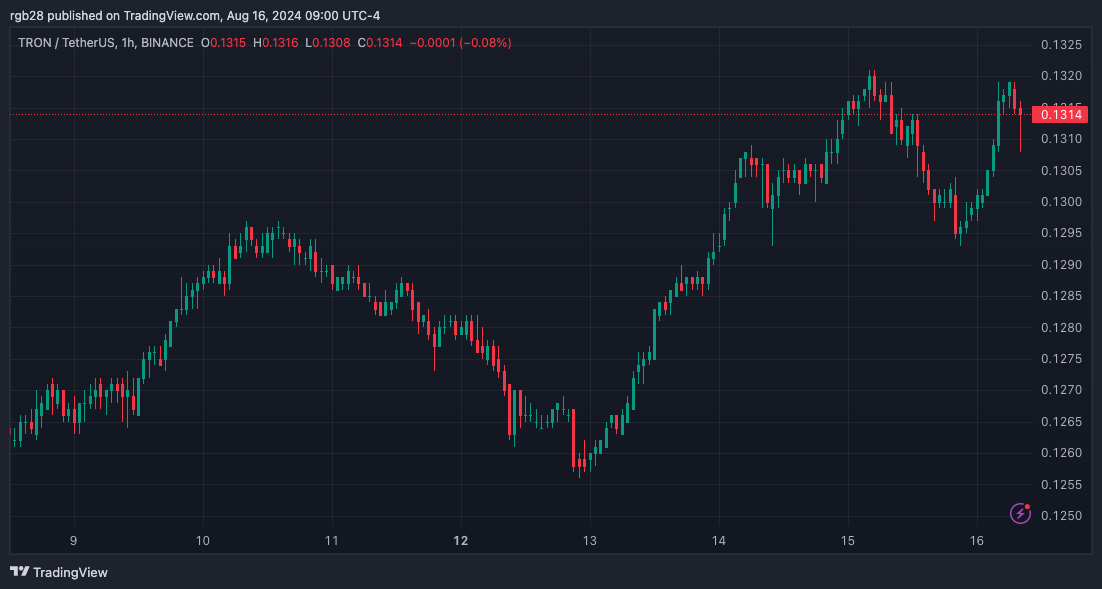Click date 14 on the time axis
Viewport: 1102px width, 589px height.
pyautogui.click(x=718, y=541)
